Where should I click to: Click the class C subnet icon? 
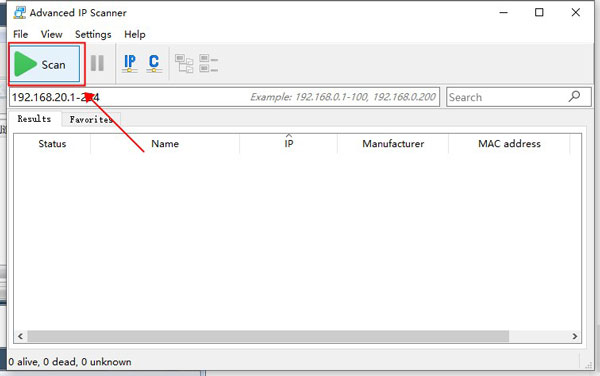pyautogui.click(x=154, y=63)
